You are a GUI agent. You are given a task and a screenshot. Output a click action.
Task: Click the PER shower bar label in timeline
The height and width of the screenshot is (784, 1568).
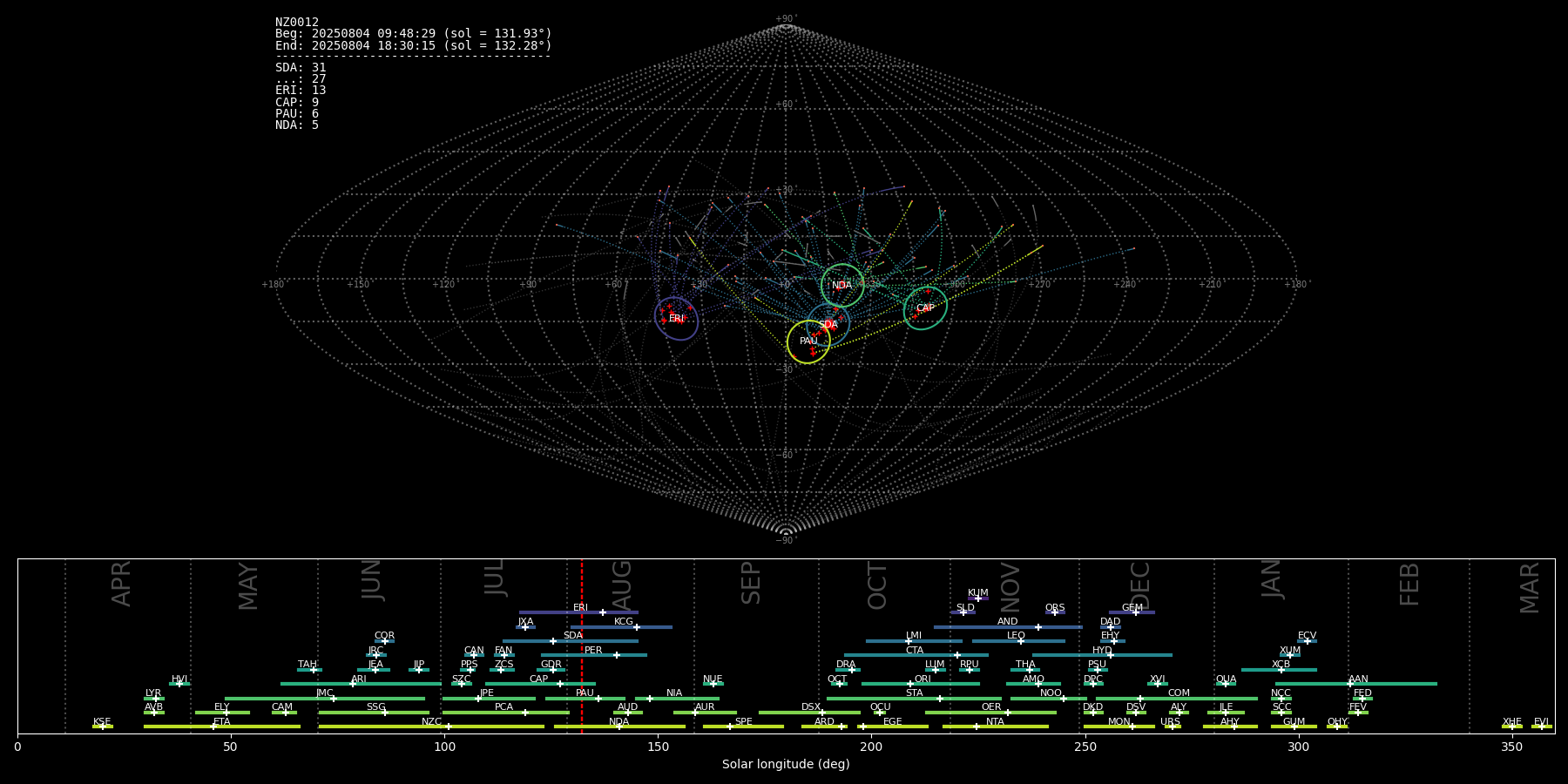pos(593,651)
